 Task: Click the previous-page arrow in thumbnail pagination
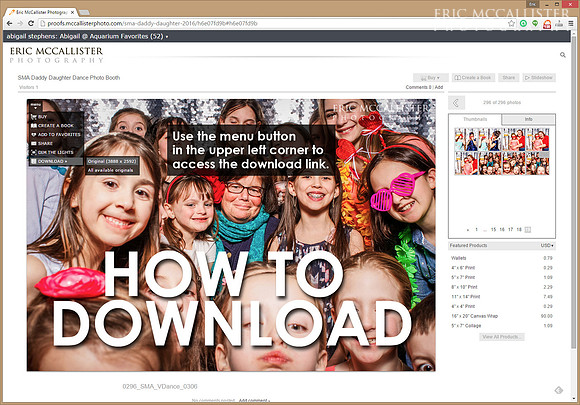tap(468, 230)
